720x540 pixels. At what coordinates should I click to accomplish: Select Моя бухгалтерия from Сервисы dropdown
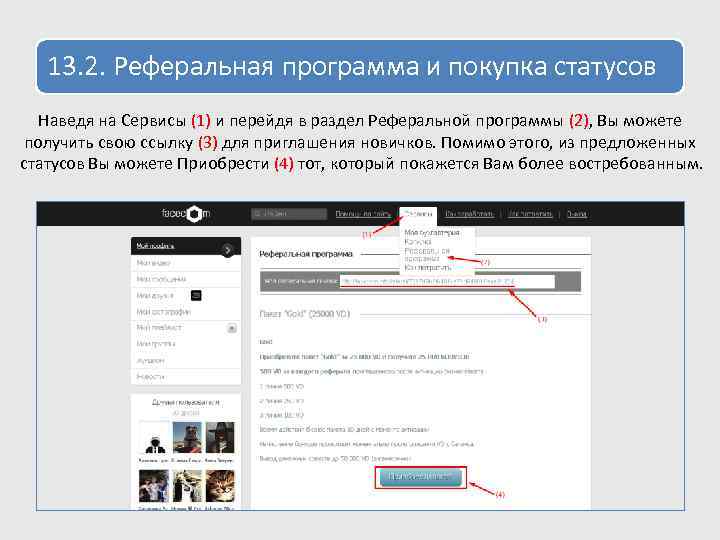[432, 233]
